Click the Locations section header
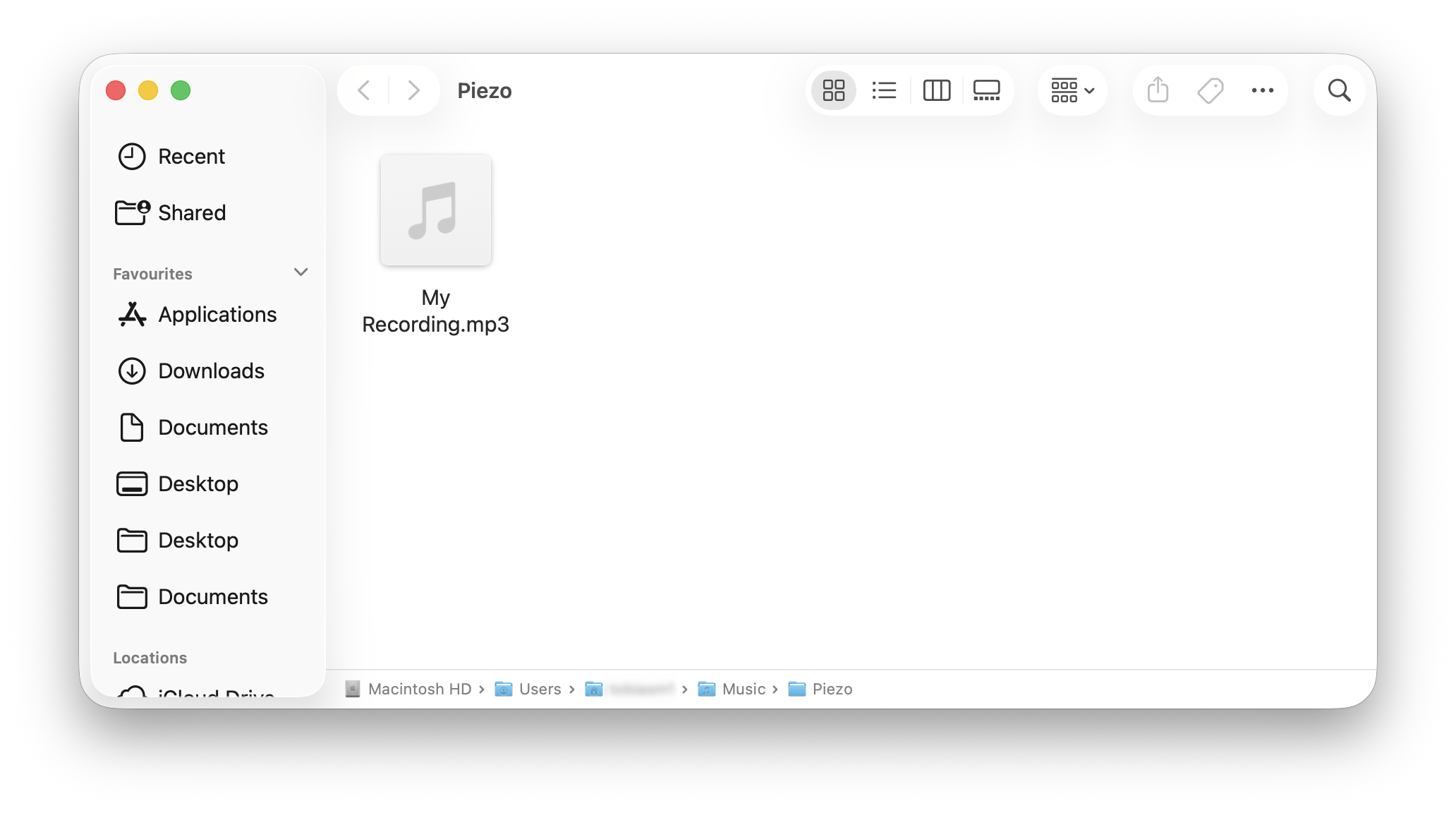The image size is (1456, 813). pos(150,658)
